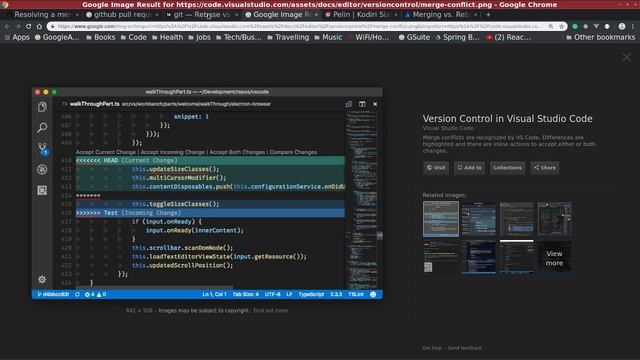The width and height of the screenshot is (640, 360).
Task: Switch to the 'Resolving a mer' tab
Action: click(41, 15)
